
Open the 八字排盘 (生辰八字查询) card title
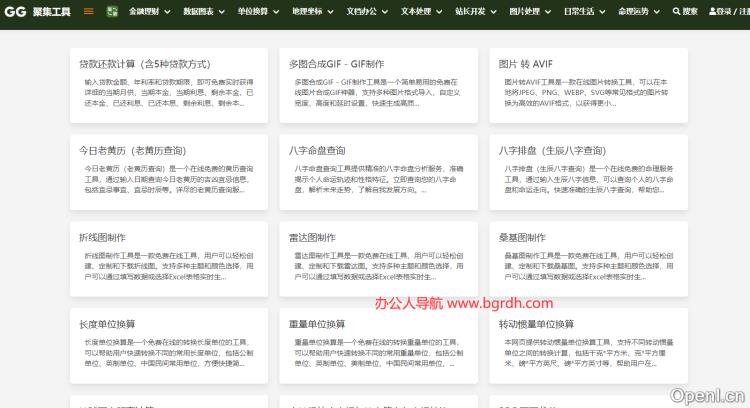point(552,151)
